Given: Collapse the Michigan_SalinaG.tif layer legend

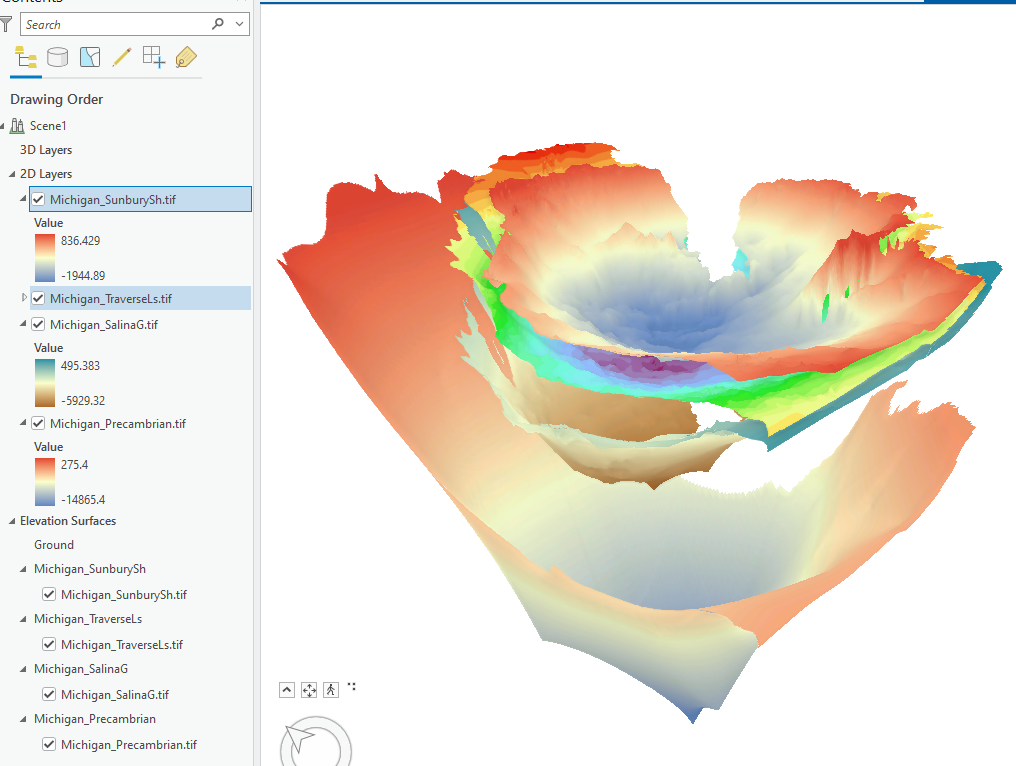Looking at the screenshot, I should point(23,323).
